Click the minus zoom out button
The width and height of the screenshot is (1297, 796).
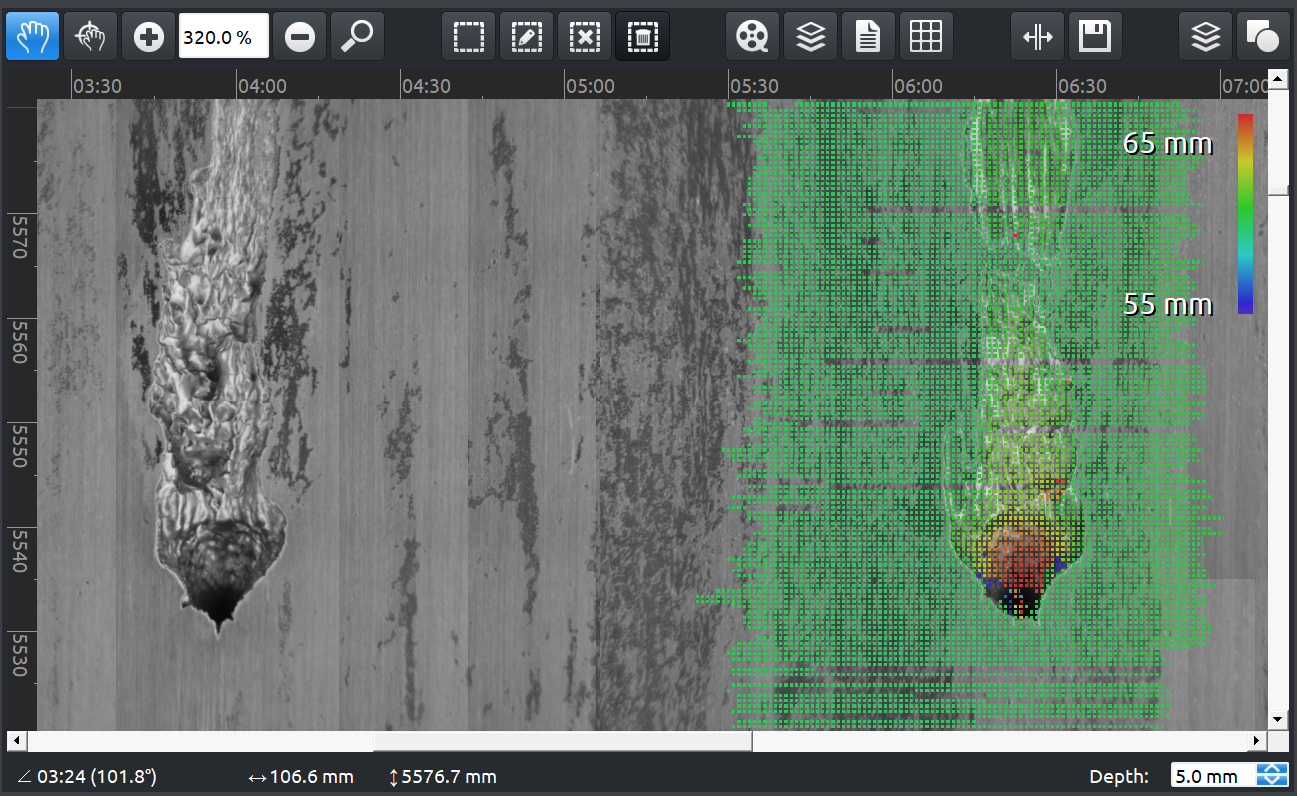(x=299, y=37)
